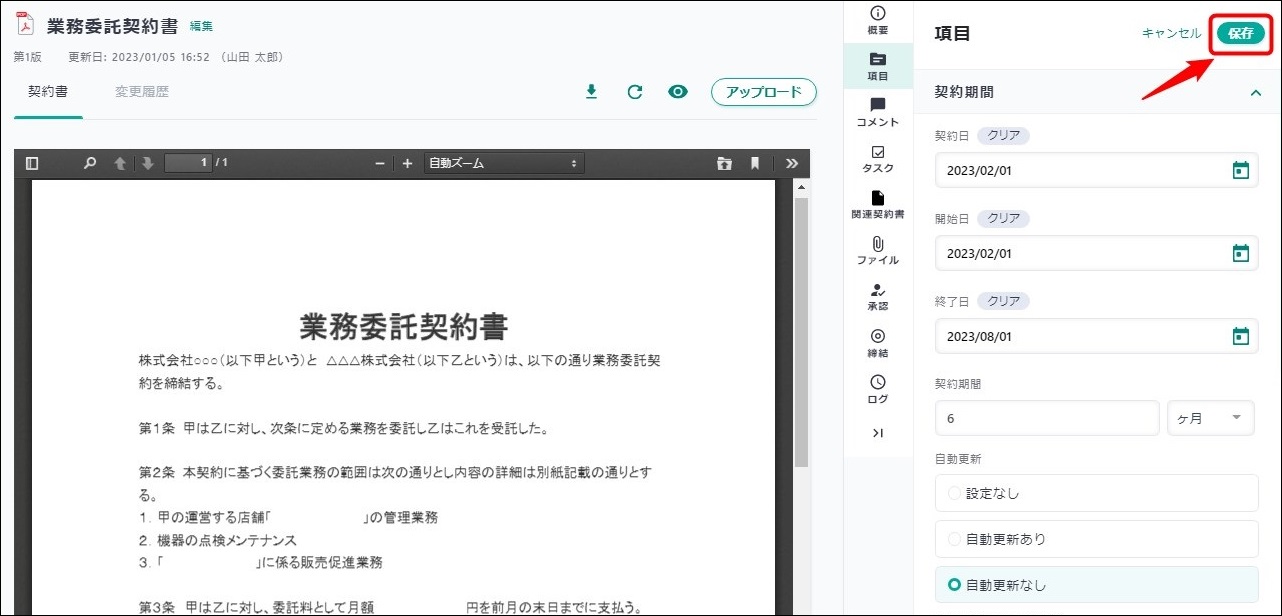Toggle the eye preview icon
The width and height of the screenshot is (1282, 616).
click(678, 92)
